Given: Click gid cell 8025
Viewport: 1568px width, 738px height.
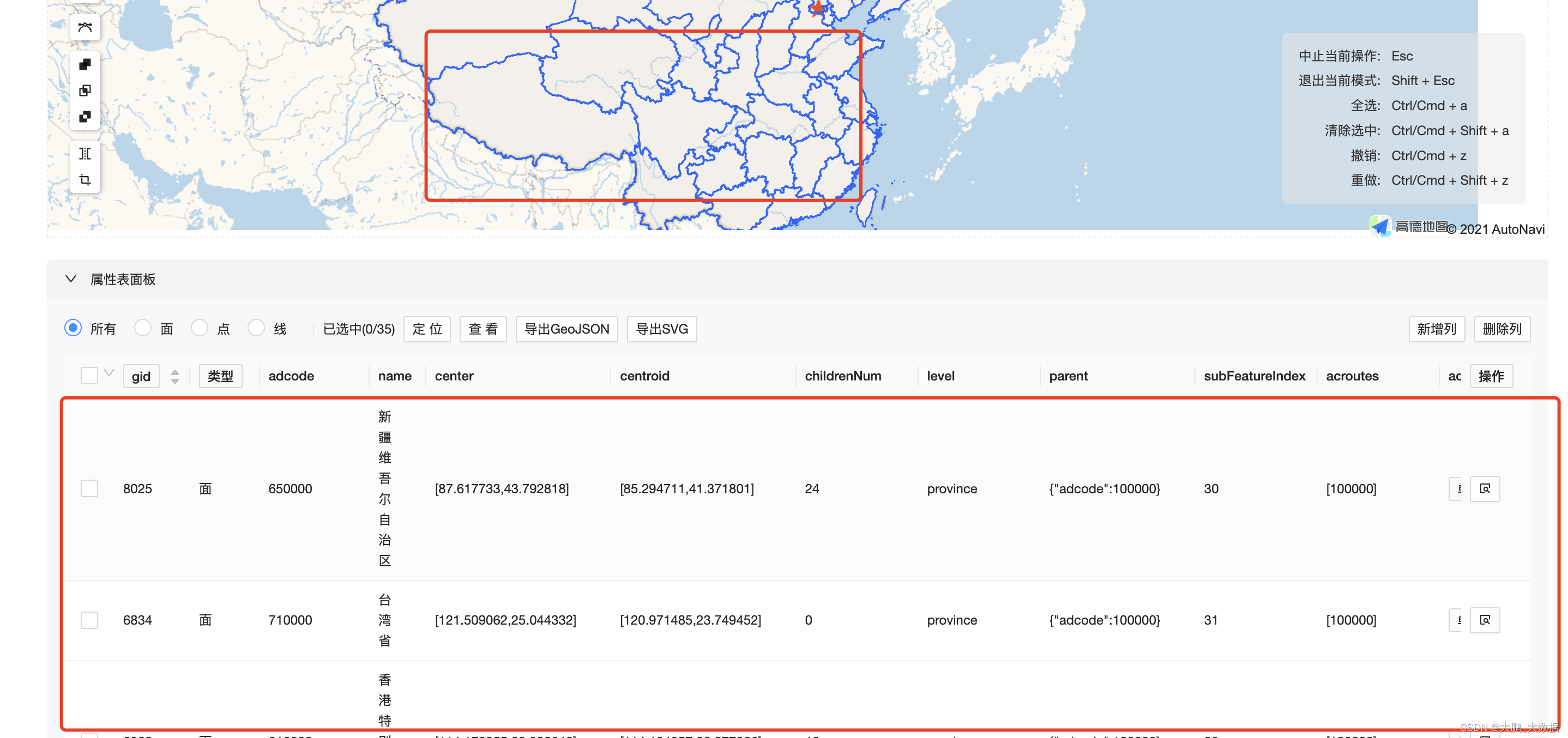Looking at the screenshot, I should coord(137,488).
